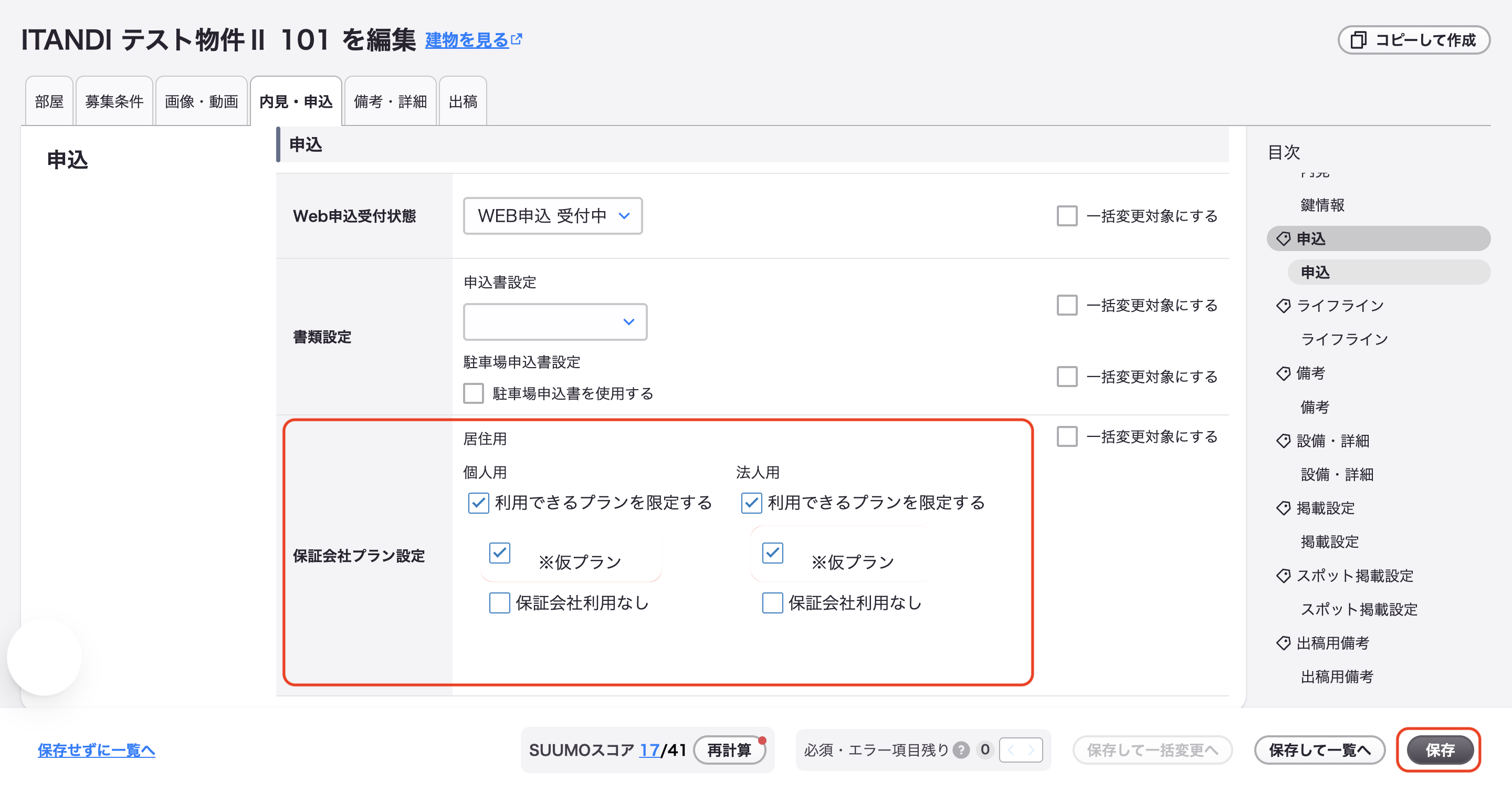Open the WEB申込 受付中 dropdown
1512x792 pixels.
point(553,216)
